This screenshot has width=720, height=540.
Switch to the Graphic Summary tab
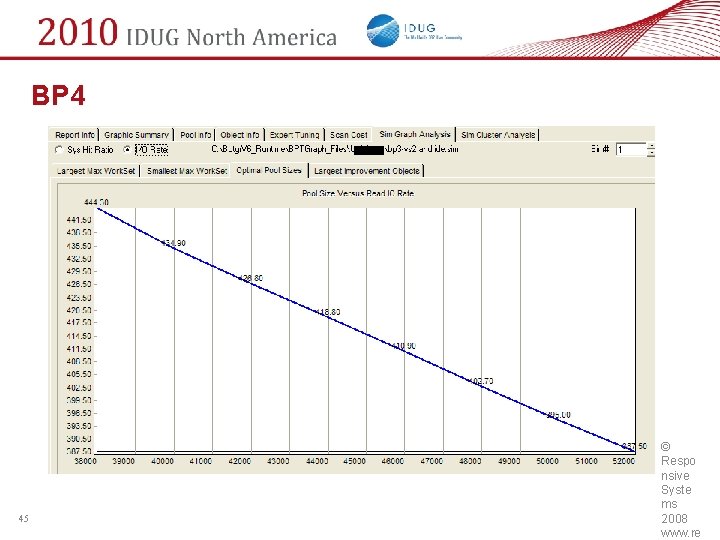[136, 135]
